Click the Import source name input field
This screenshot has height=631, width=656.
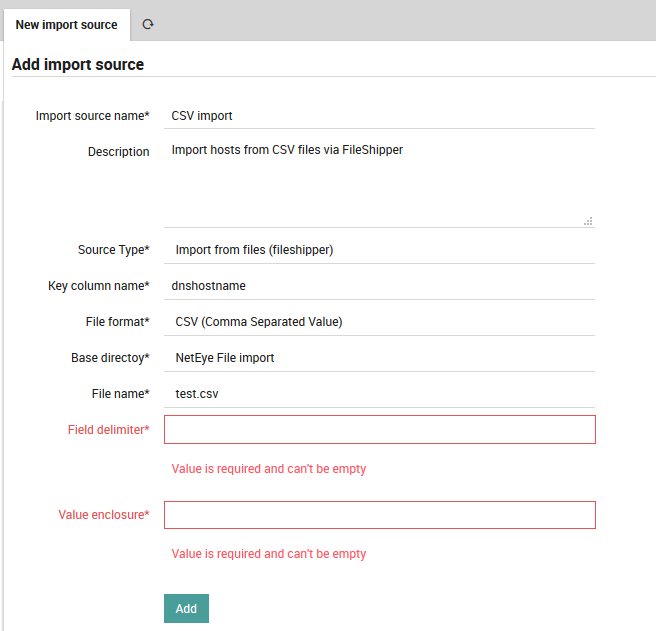coord(380,116)
